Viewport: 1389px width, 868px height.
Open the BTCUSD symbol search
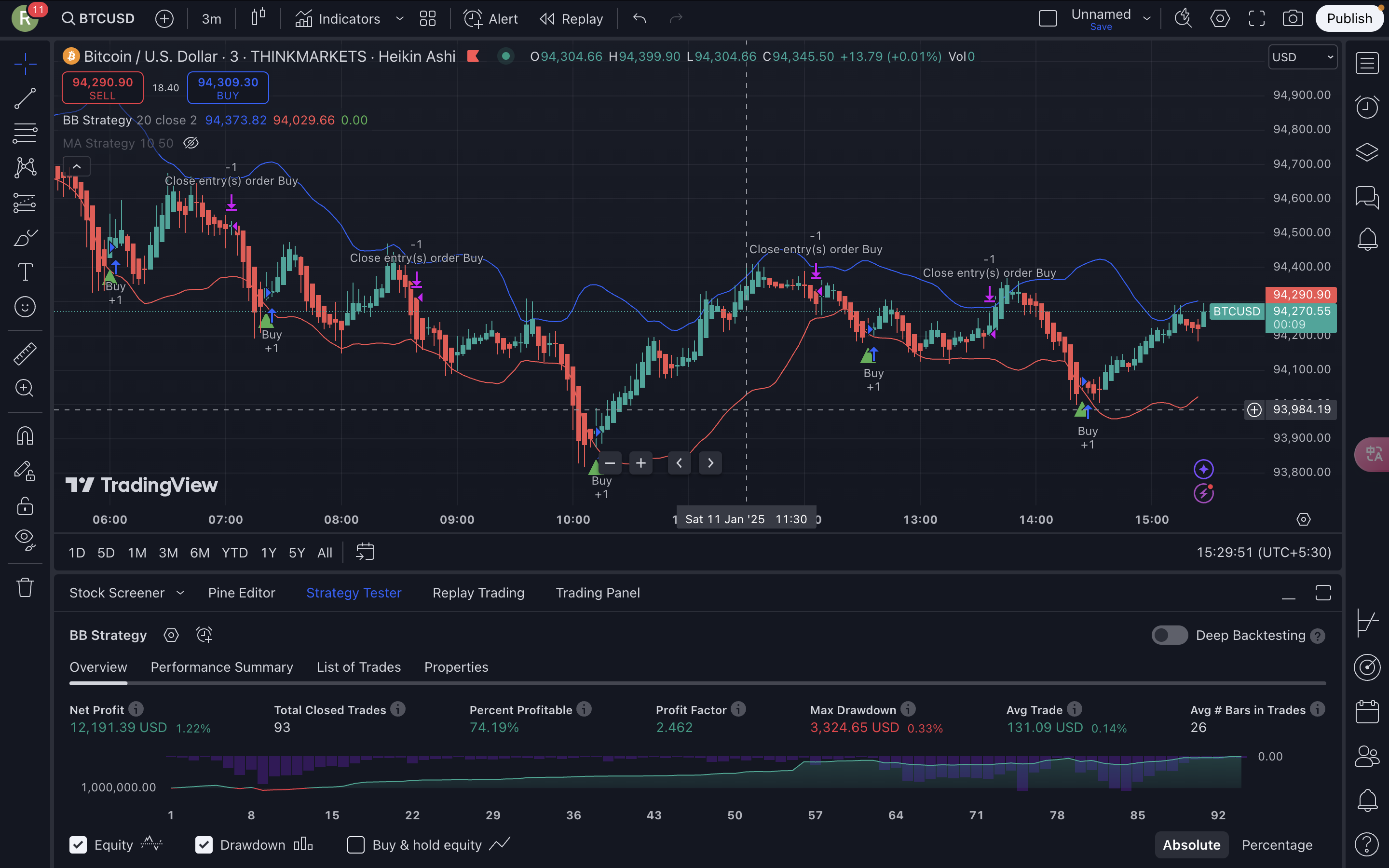click(x=99, y=18)
